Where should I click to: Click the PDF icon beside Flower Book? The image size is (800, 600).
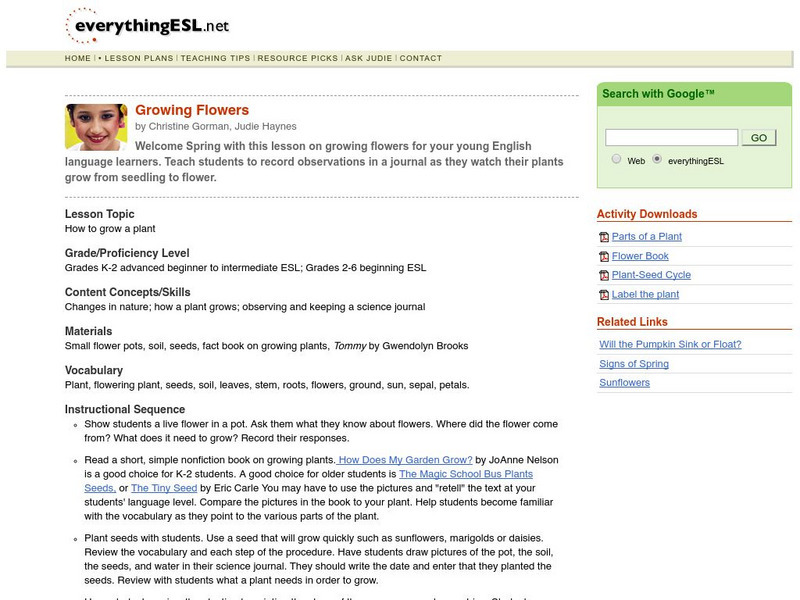coord(604,256)
